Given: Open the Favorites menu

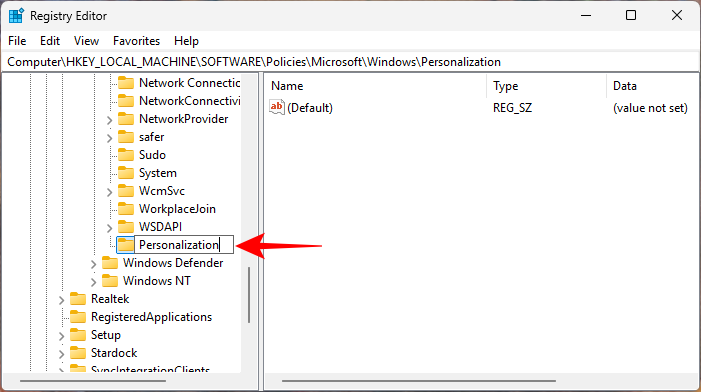Looking at the screenshot, I should [136, 41].
